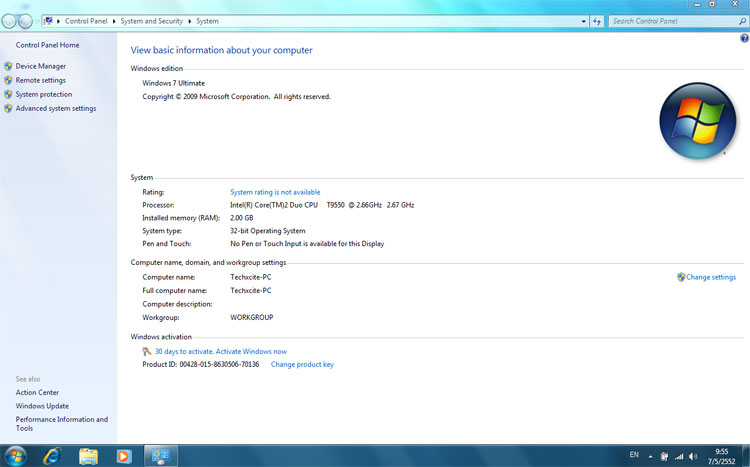750x467 pixels.
Task: Click the computer icon in address bar
Action: point(48,21)
